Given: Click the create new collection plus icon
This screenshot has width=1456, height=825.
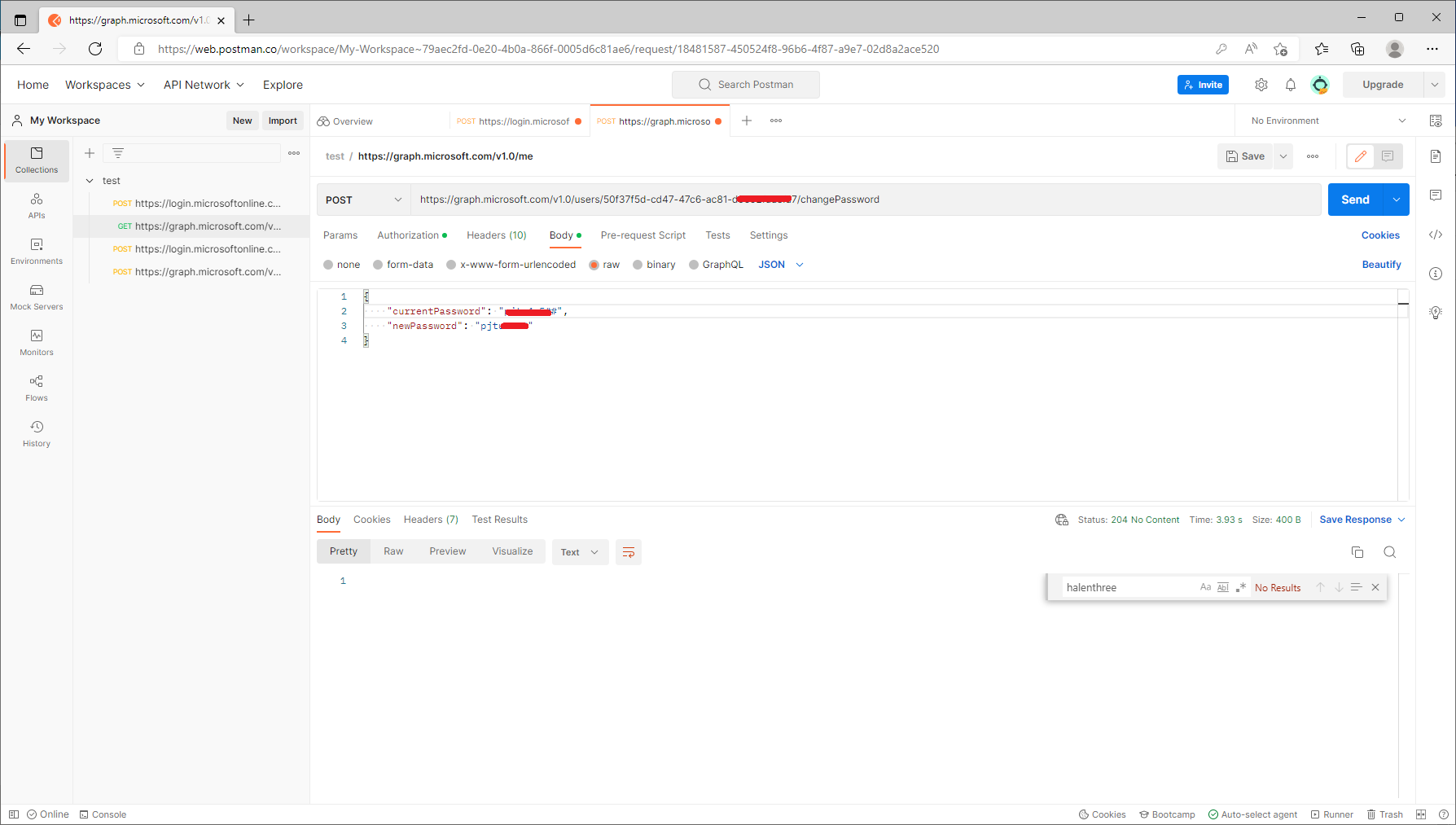Looking at the screenshot, I should pos(90,153).
